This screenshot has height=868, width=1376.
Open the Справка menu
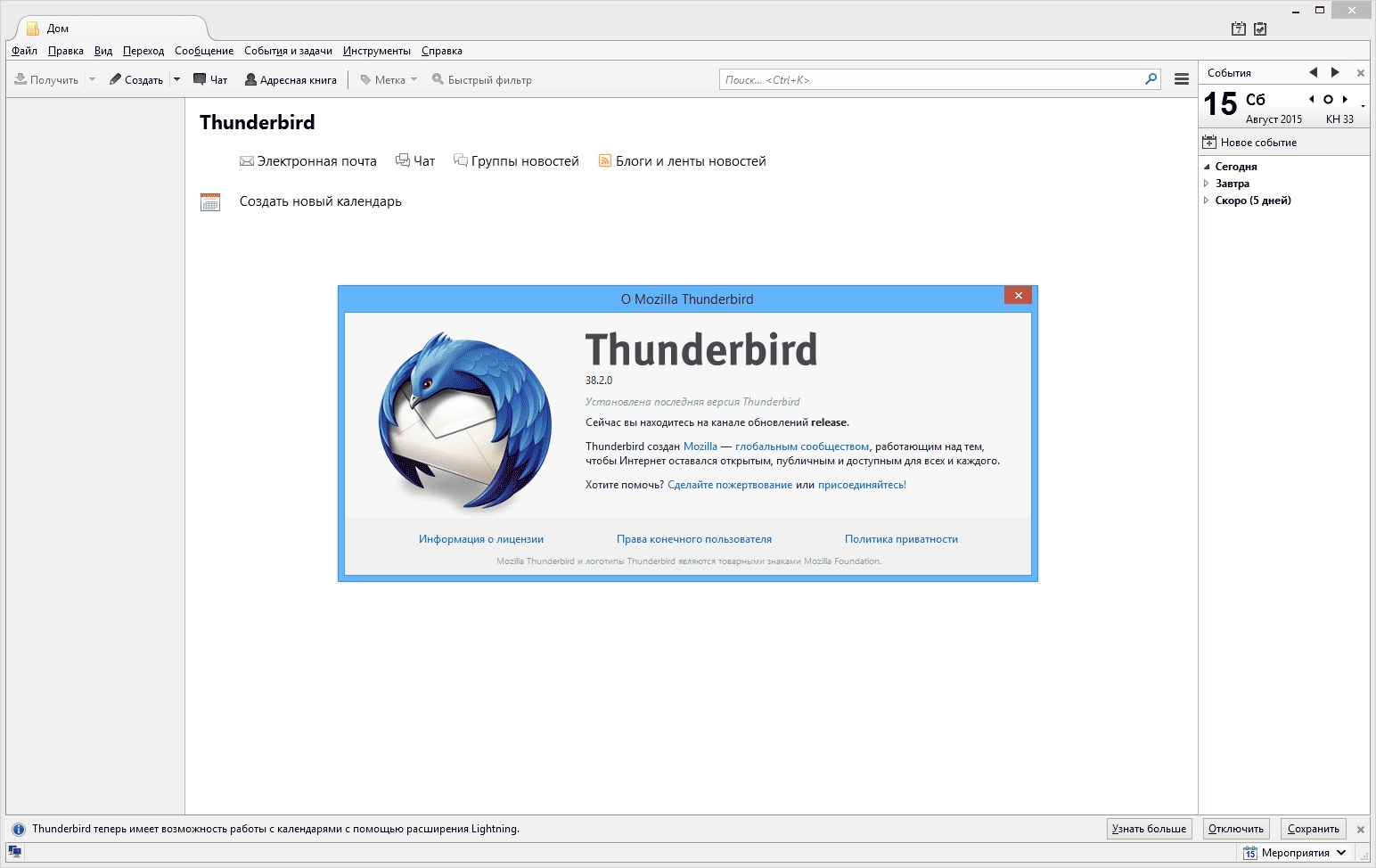(x=442, y=51)
